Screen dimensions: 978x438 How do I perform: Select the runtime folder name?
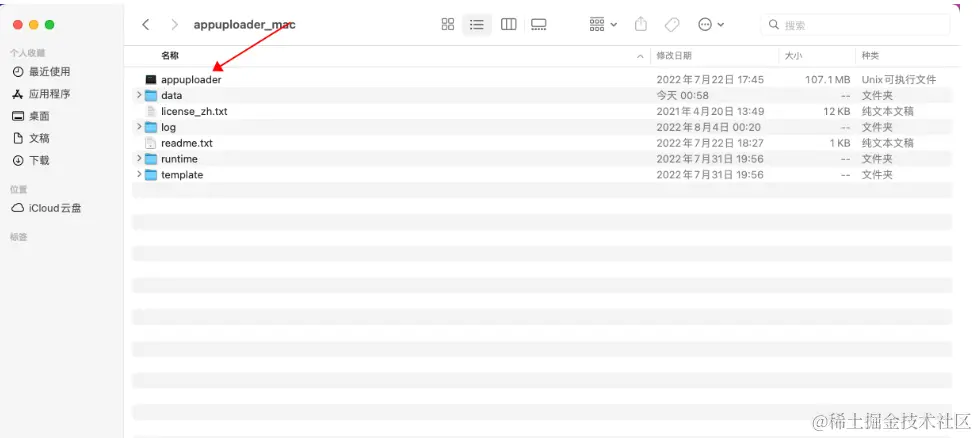[179, 159]
